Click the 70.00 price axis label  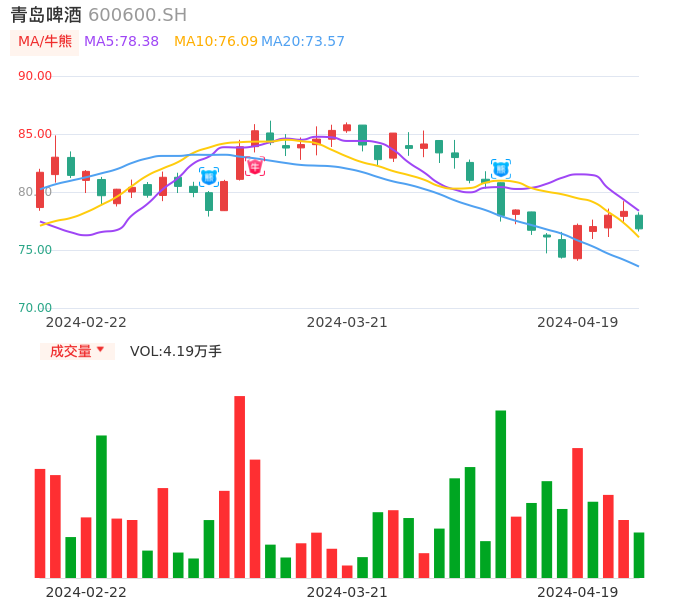(35, 308)
